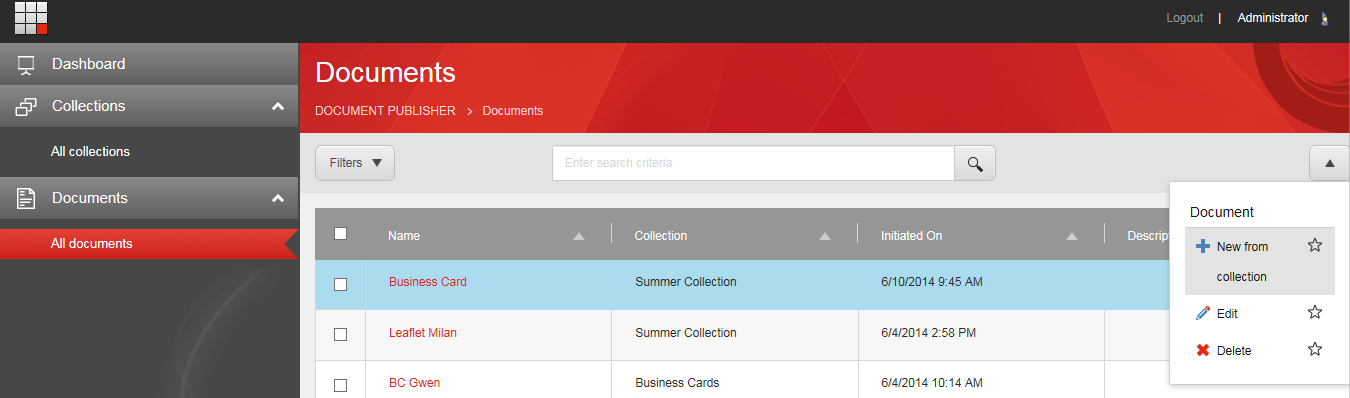1350x398 pixels.
Task: Collapse the Collections sidebar section chevron
Action: coord(278,106)
